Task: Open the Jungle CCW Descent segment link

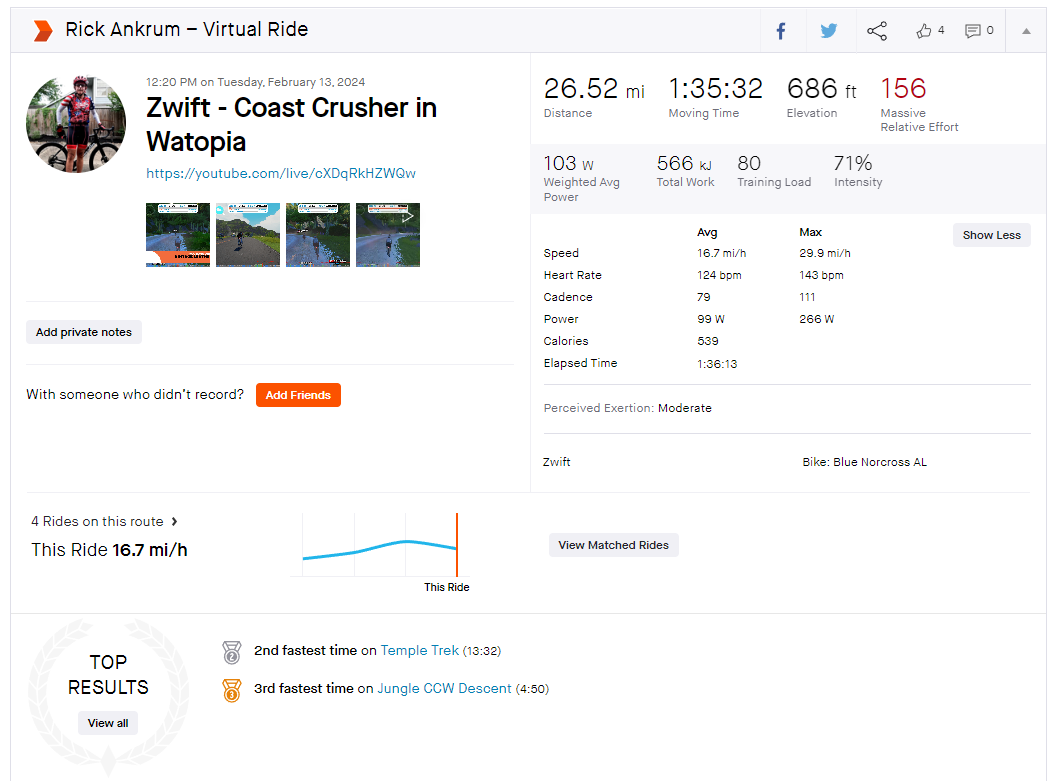Action: pos(444,688)
